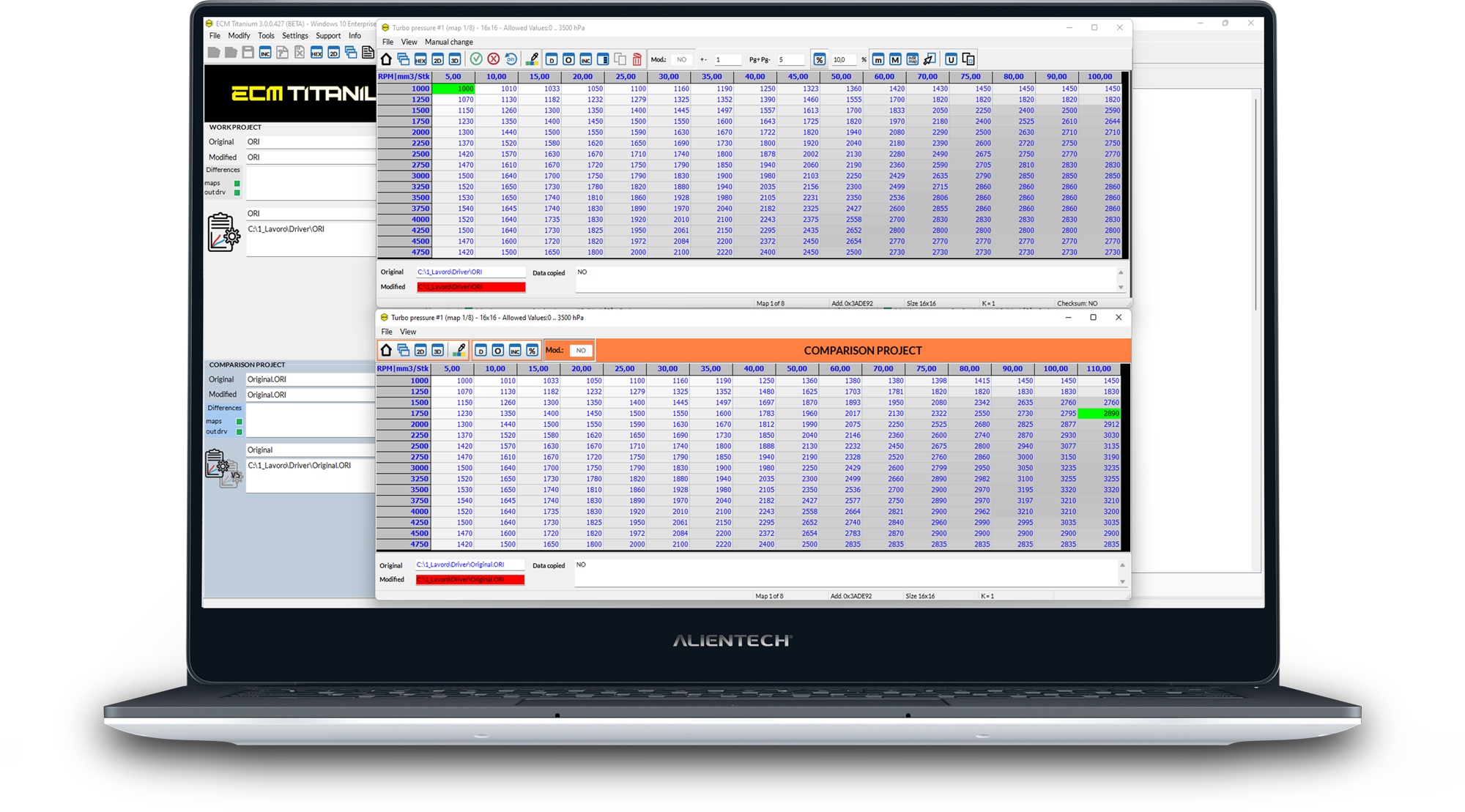
Task: Click the red trash delete icon
Action: [637, 59]
